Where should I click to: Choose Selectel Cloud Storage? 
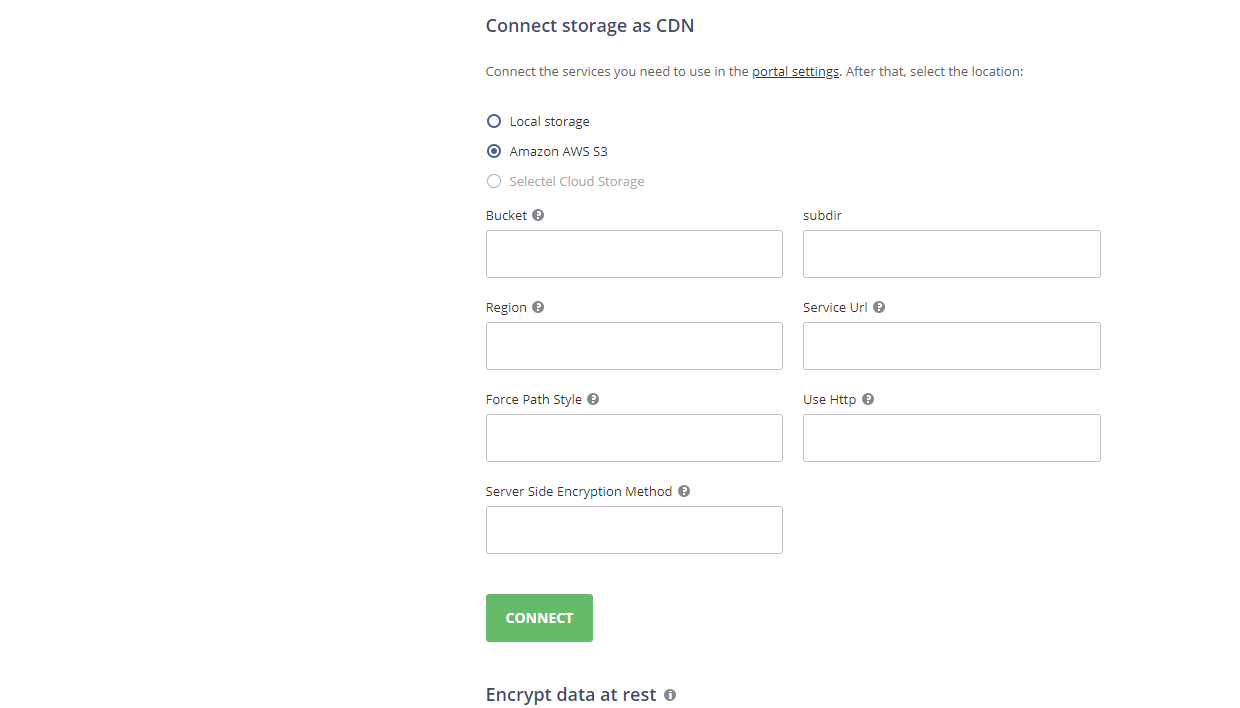click(x=493, y=181)
